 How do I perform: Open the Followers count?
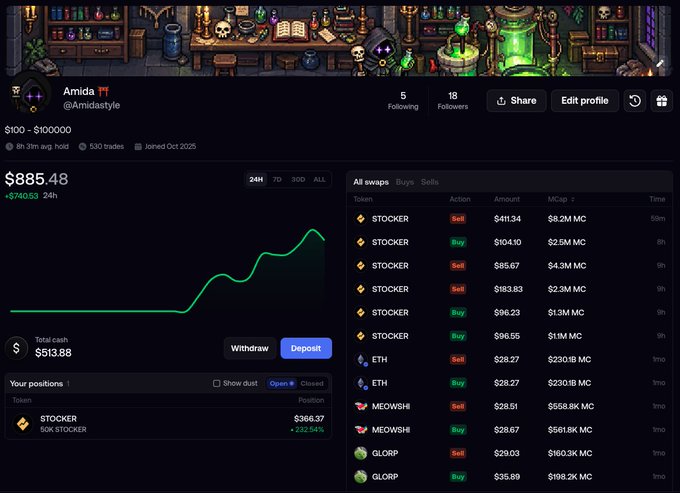click(x=452, y=100)
